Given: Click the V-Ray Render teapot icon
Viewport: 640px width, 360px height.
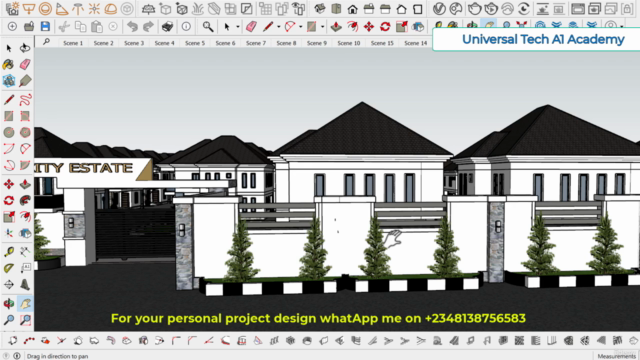Looking at the screenshot, I should pyautogui.click(x=474, y=9).
